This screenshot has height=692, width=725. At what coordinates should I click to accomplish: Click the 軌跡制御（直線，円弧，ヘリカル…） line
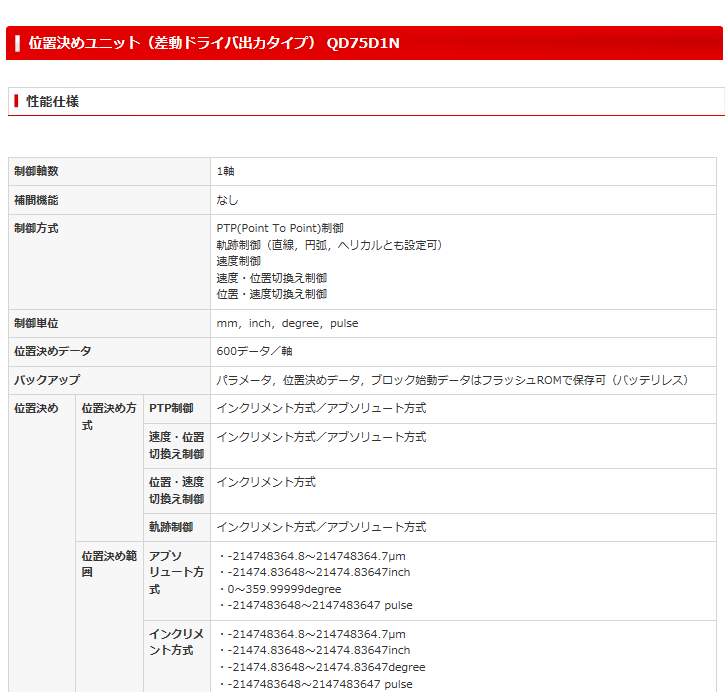[x=329, y=245]
